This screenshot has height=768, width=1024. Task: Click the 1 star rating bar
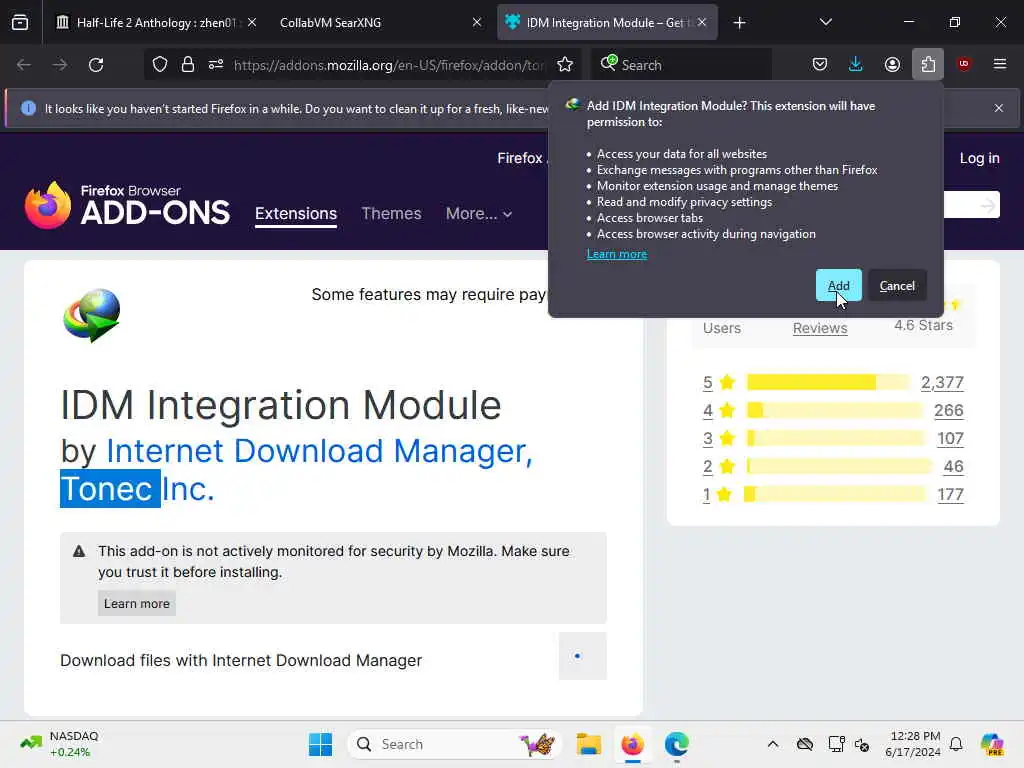click(834, 494)
